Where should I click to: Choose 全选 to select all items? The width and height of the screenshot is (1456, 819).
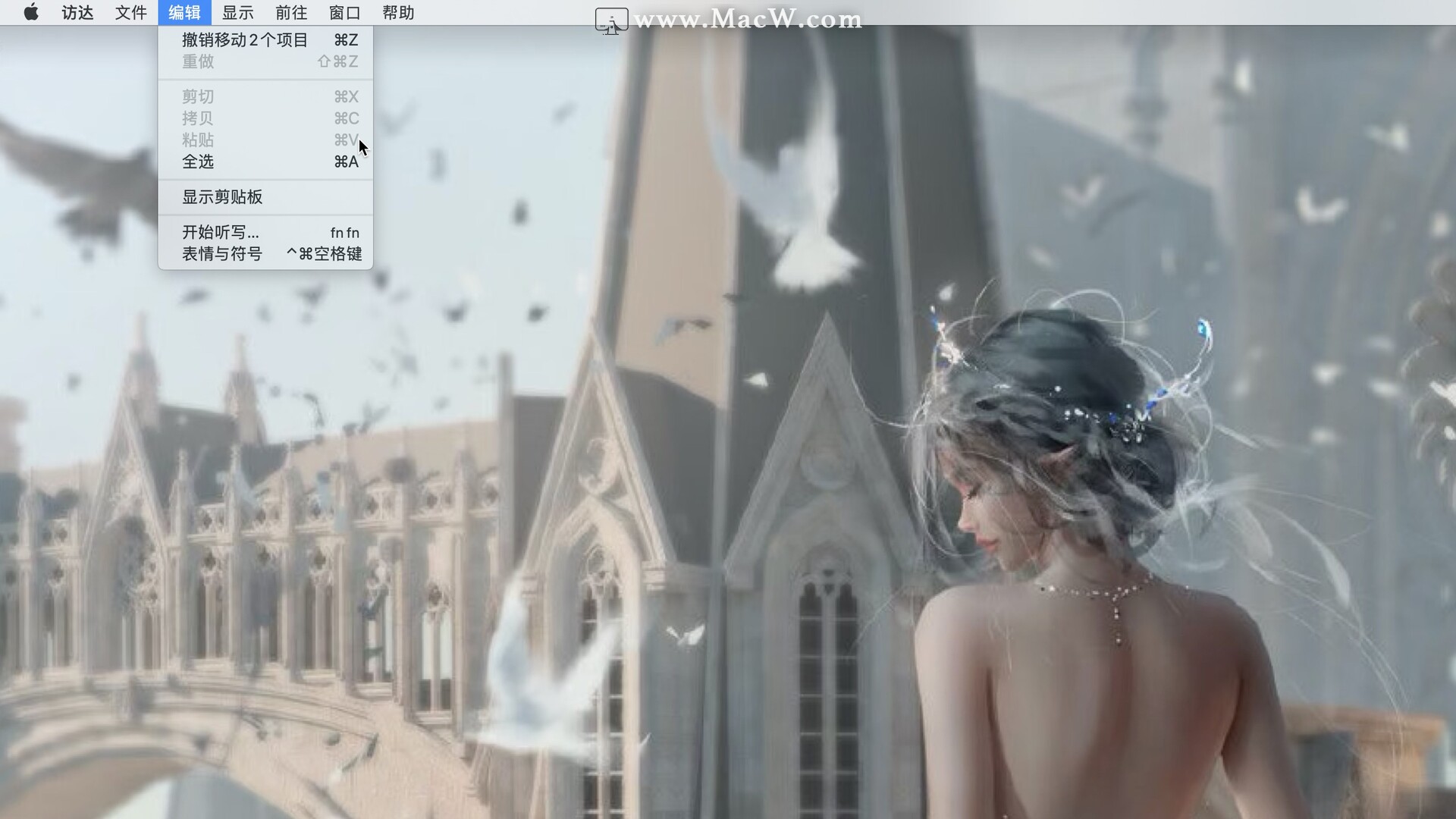[198, 162]
